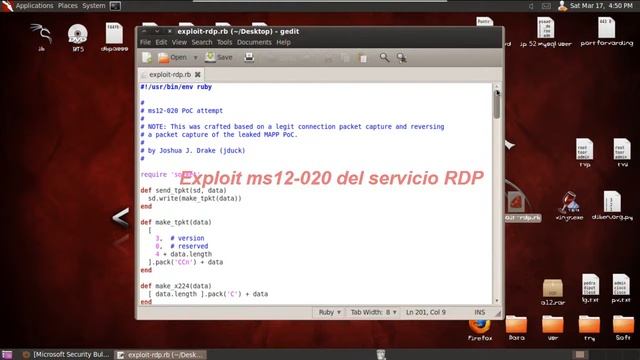The width and height of the screenshot is (640, 360).
Task: Select the Soft folder on desktop
Action: [623, 329]
